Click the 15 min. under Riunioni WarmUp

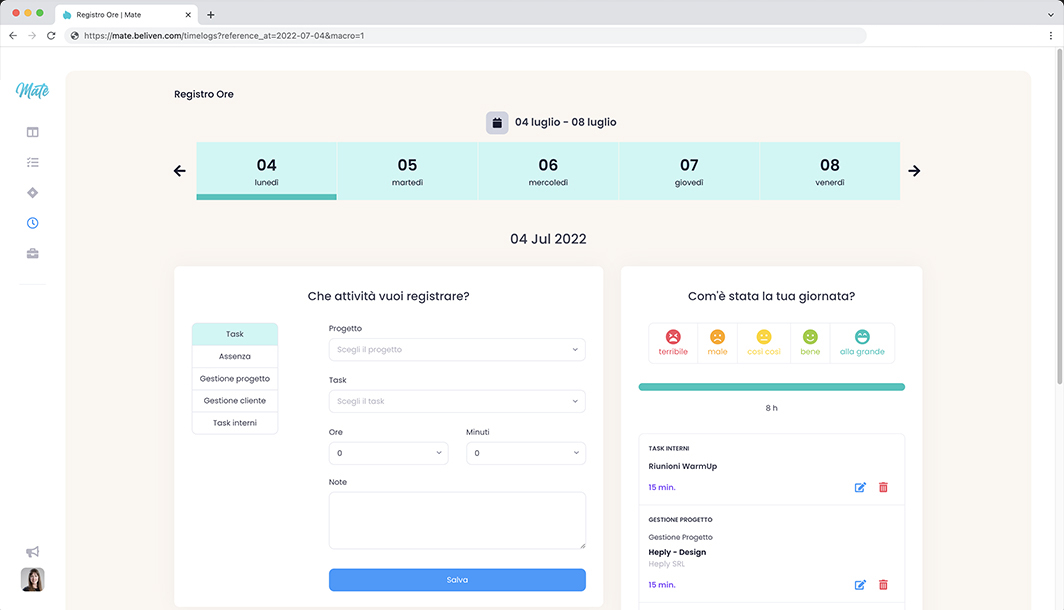click(662, 487)
